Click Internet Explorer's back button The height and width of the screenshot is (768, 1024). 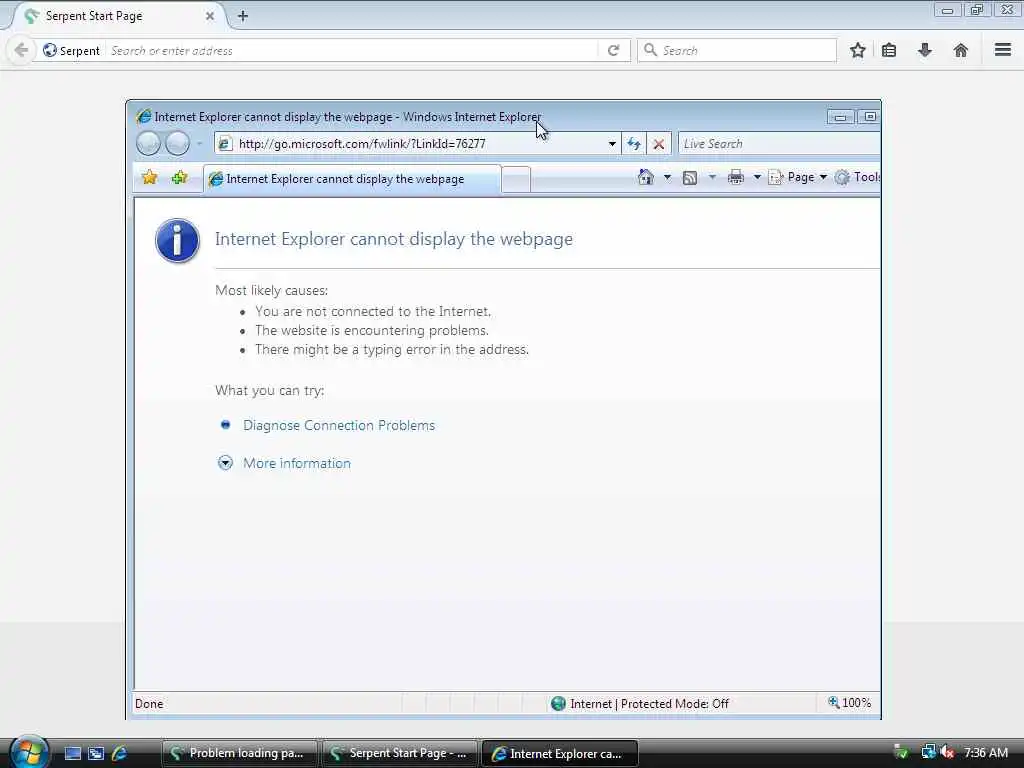148,143
